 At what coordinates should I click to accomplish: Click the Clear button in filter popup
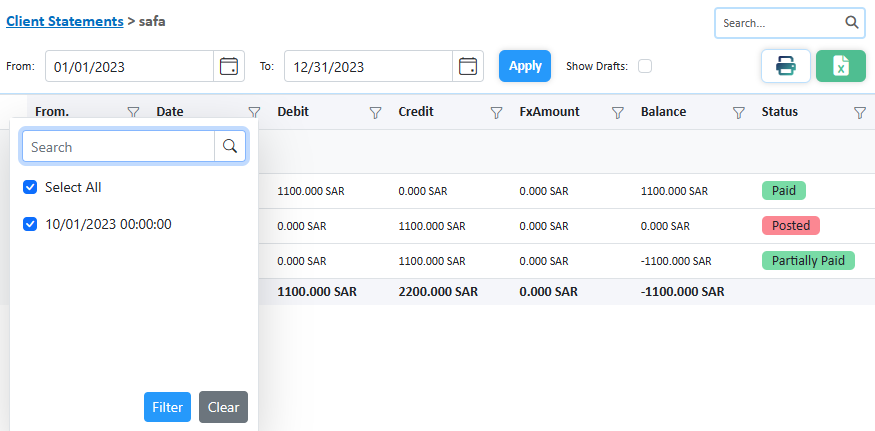tap(223, 407)
